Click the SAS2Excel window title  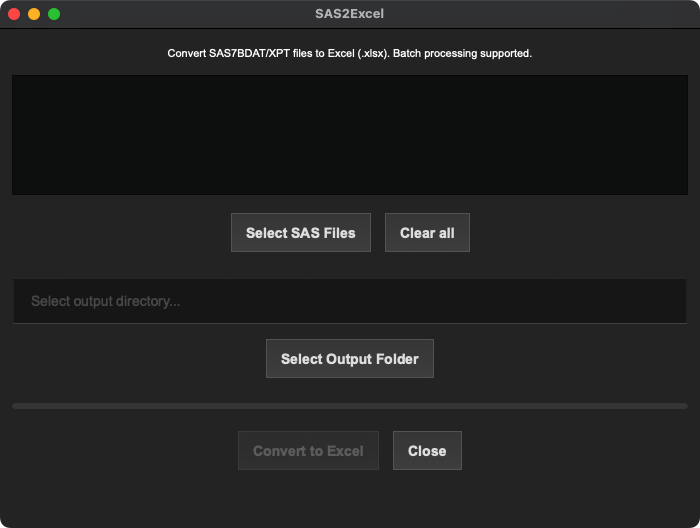pos(350,14)
